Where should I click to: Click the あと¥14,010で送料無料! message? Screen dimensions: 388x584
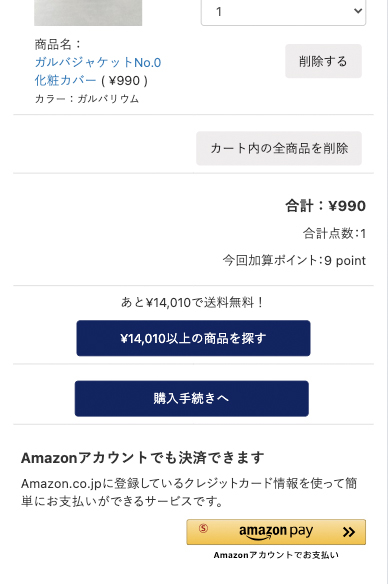(193, 302)
